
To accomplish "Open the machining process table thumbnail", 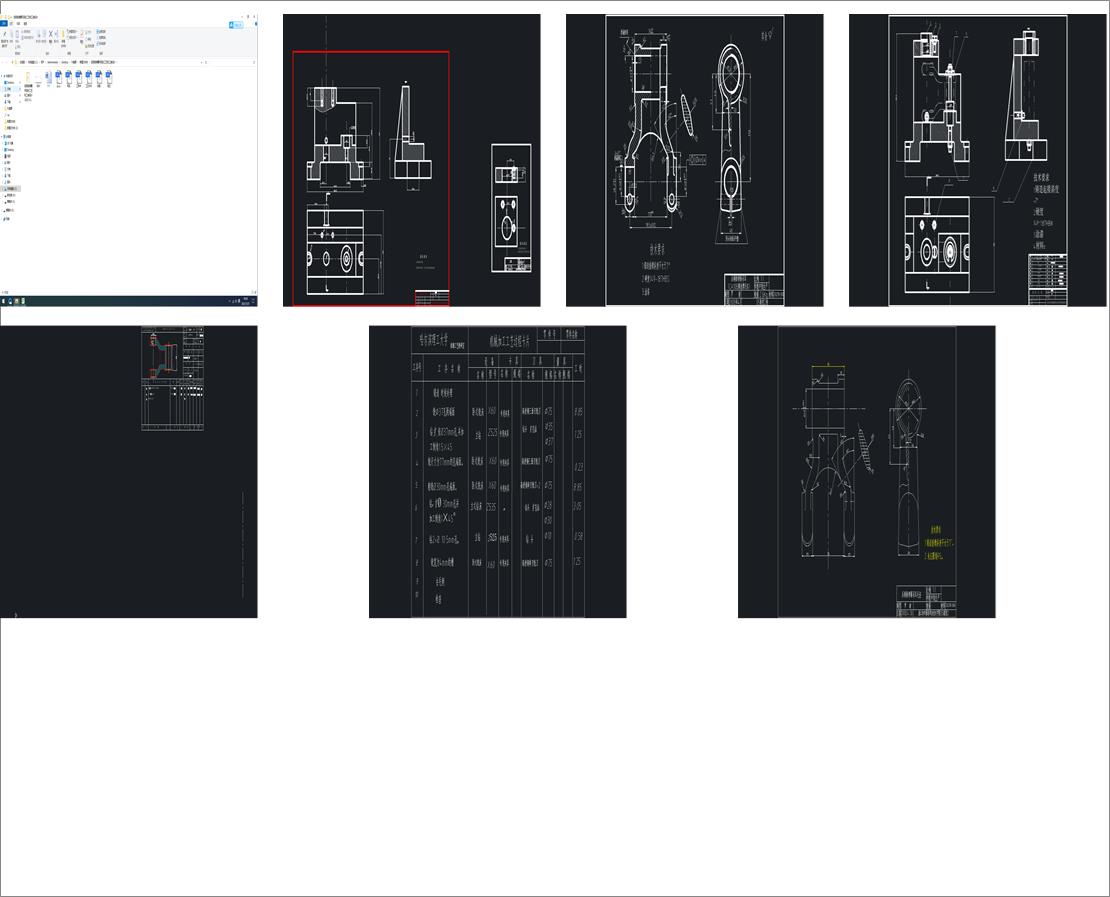I will click(498, 472).
